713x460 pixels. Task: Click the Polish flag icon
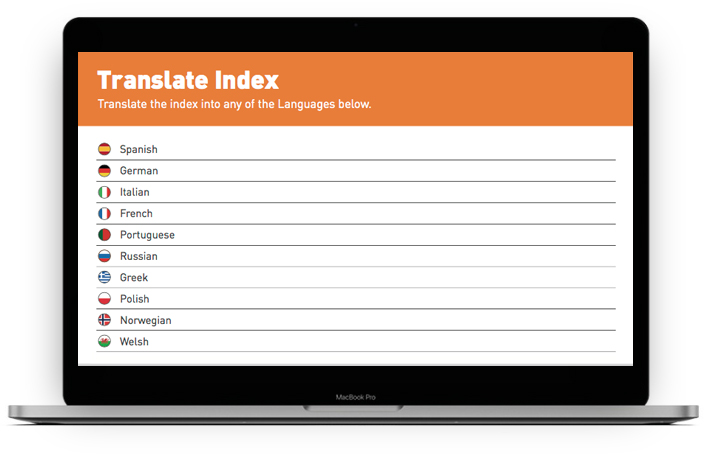104,299
